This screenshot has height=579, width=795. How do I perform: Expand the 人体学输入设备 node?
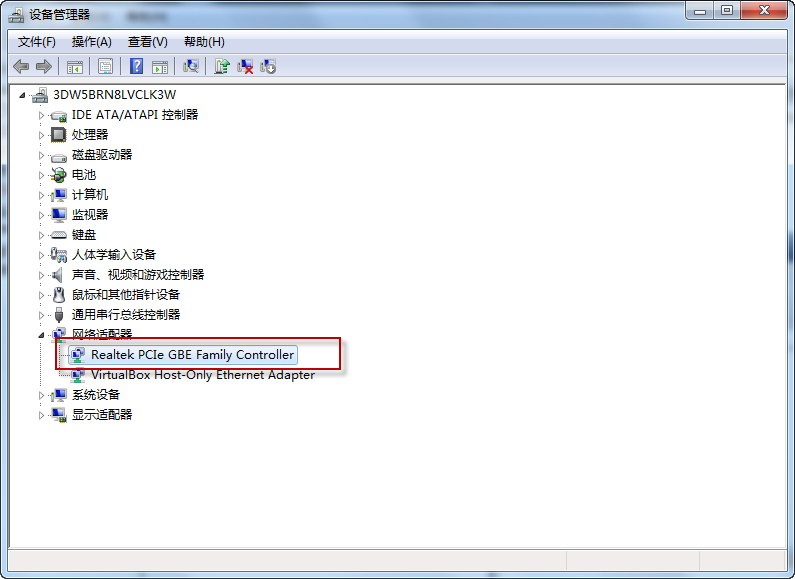coord(42,255)
